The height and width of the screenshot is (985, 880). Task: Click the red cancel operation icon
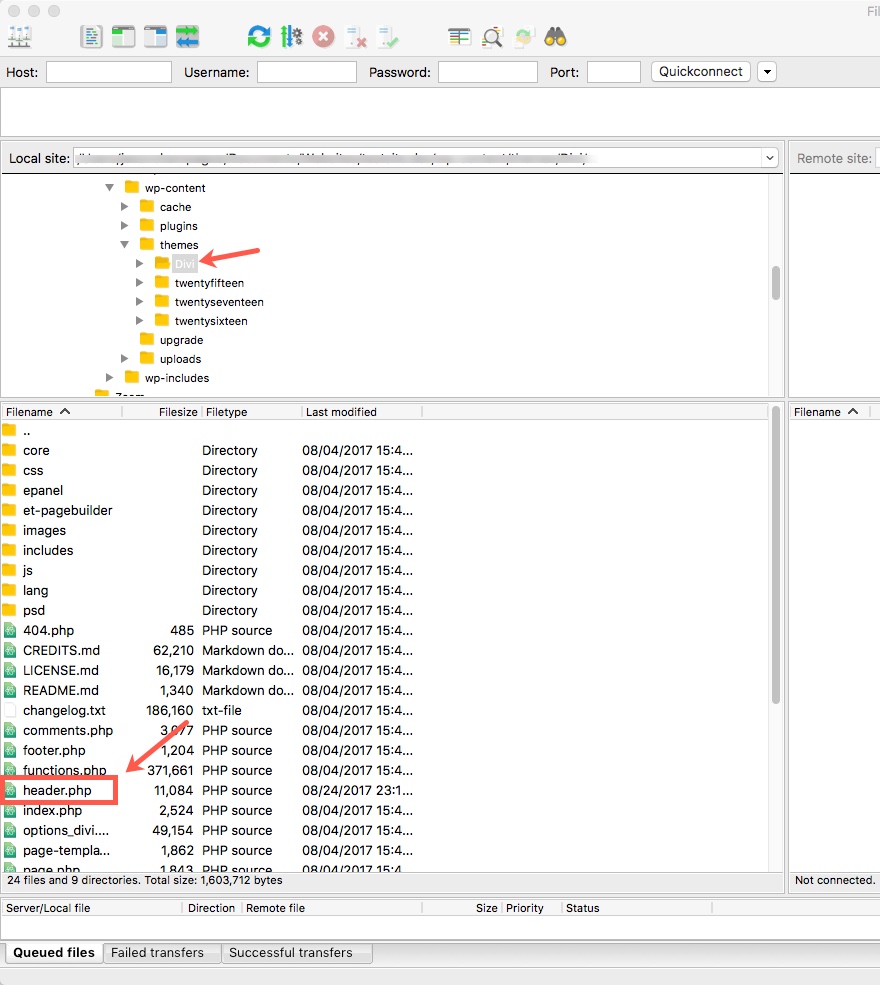323,37
